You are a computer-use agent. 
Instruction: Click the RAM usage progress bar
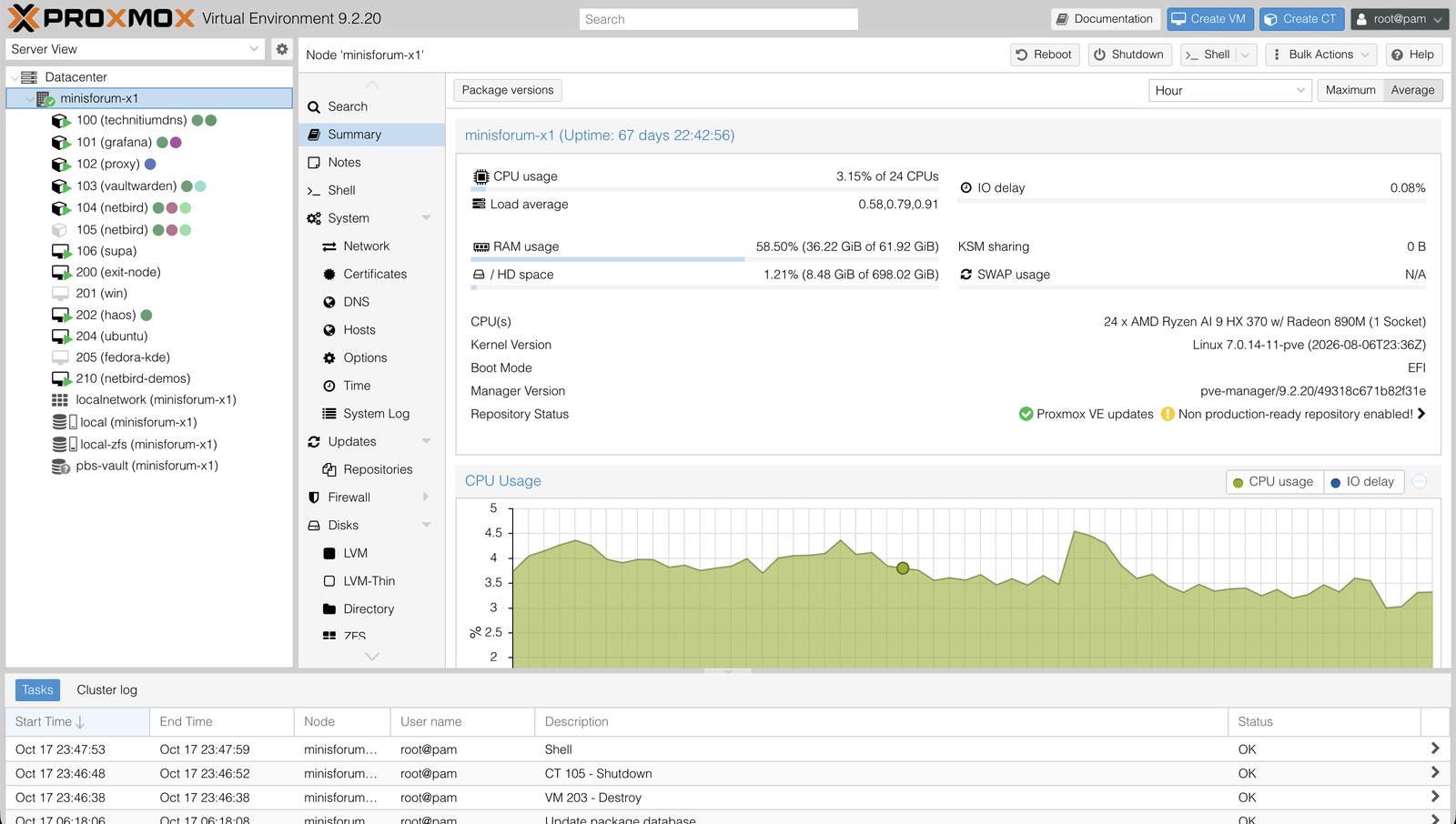pyautogui.click(x=704, y=259)
